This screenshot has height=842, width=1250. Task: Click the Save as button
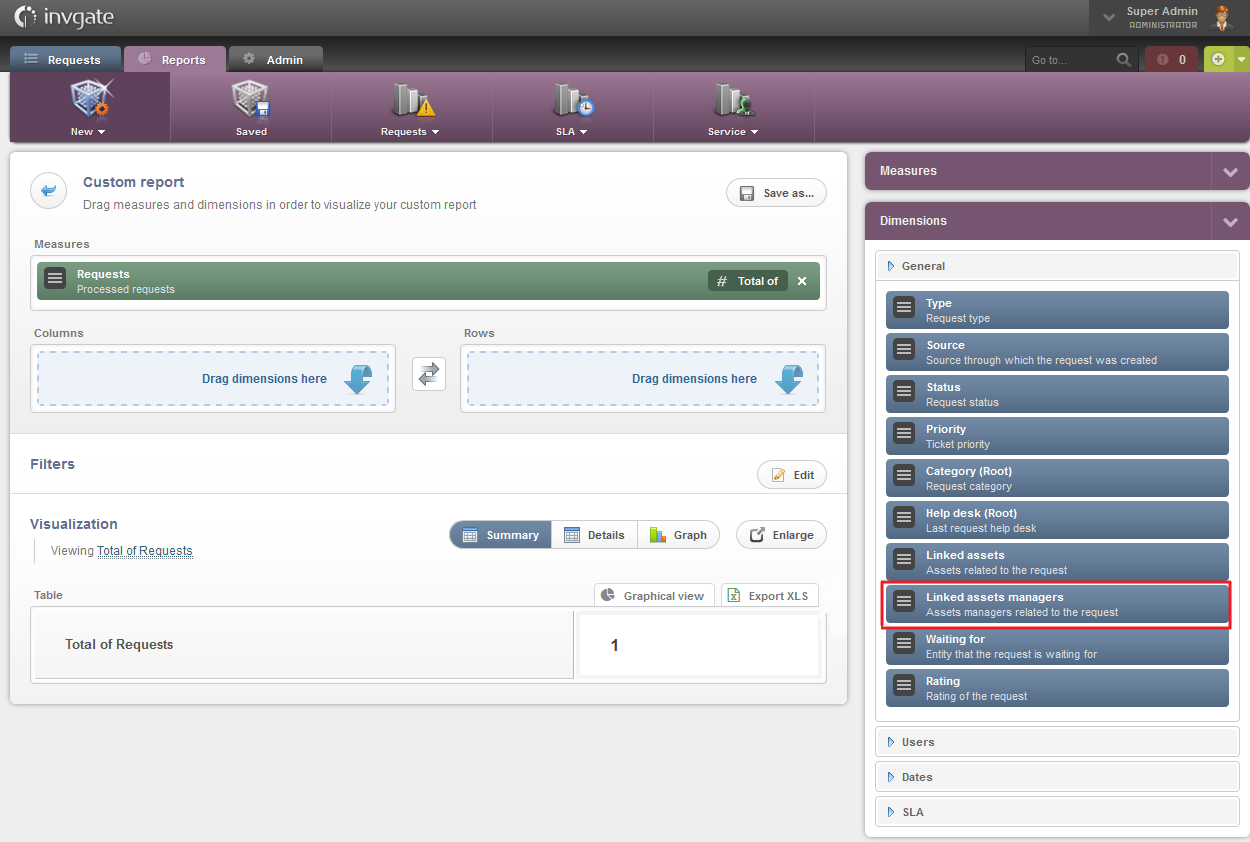tap(776, 192)
